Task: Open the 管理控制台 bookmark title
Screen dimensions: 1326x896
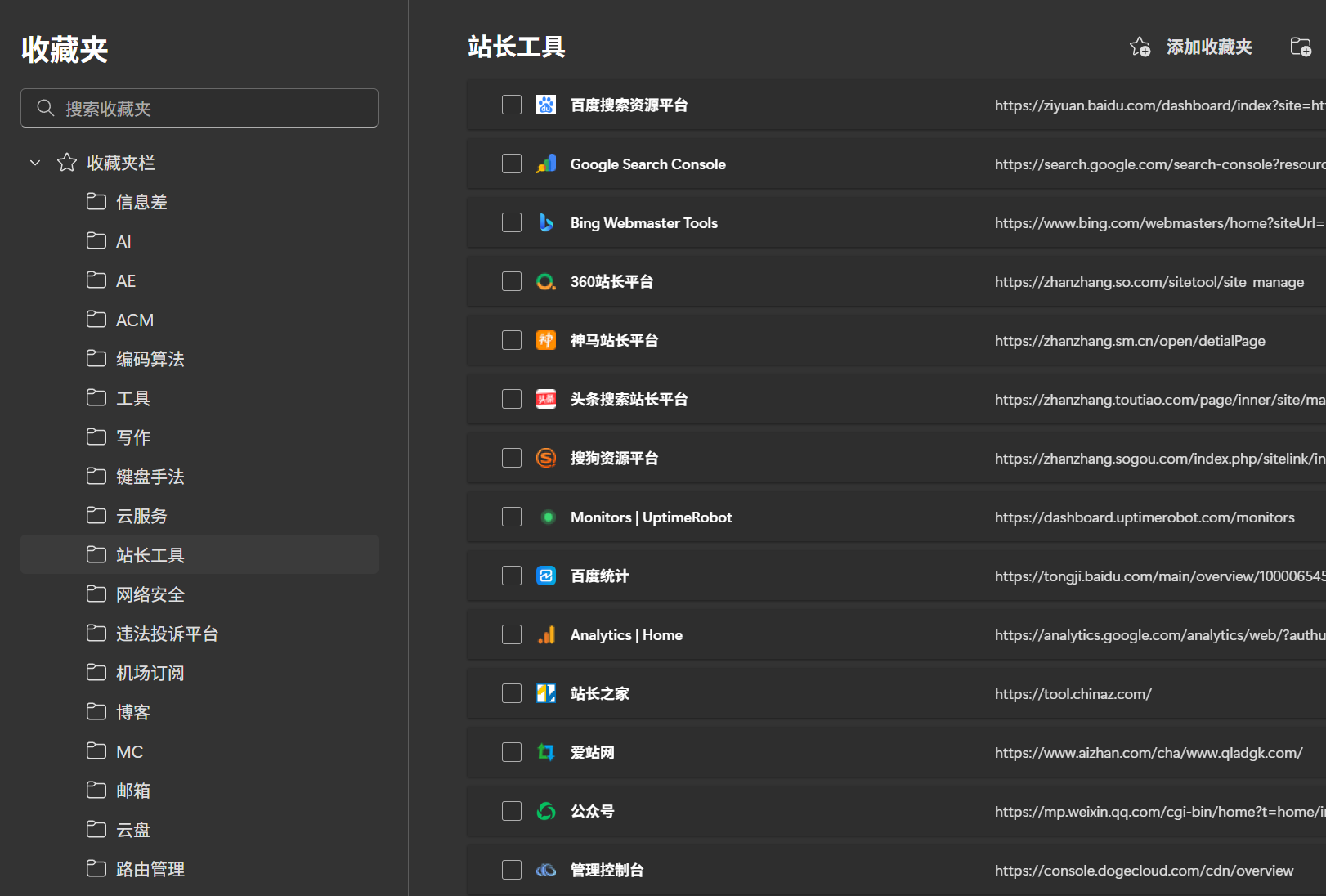Action: coord(607,871)
